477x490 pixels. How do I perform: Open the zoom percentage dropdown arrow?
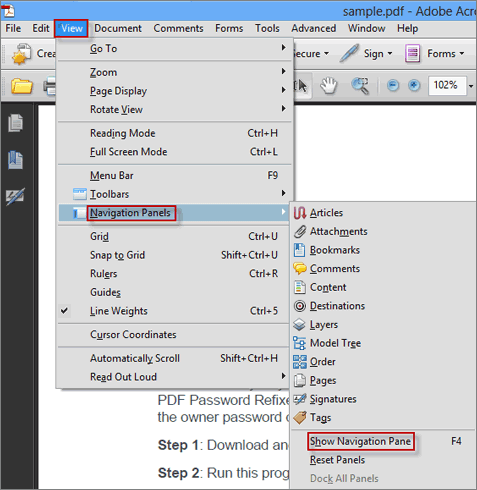tap(471, 86)
